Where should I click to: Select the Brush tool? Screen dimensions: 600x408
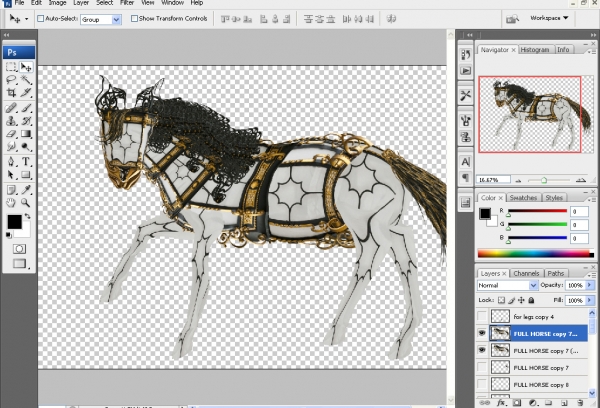tap(26, 108)
